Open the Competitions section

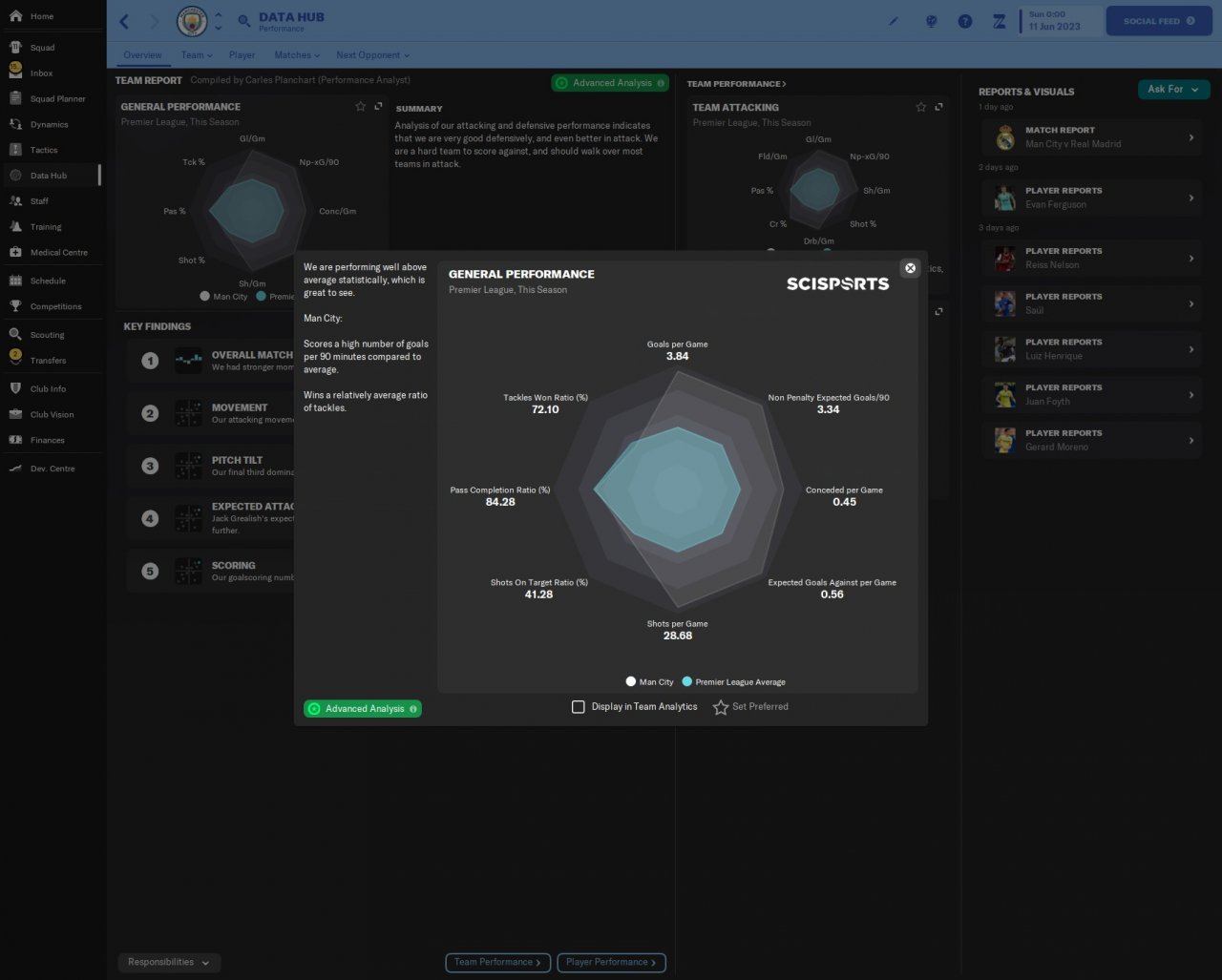pos(55,306)
